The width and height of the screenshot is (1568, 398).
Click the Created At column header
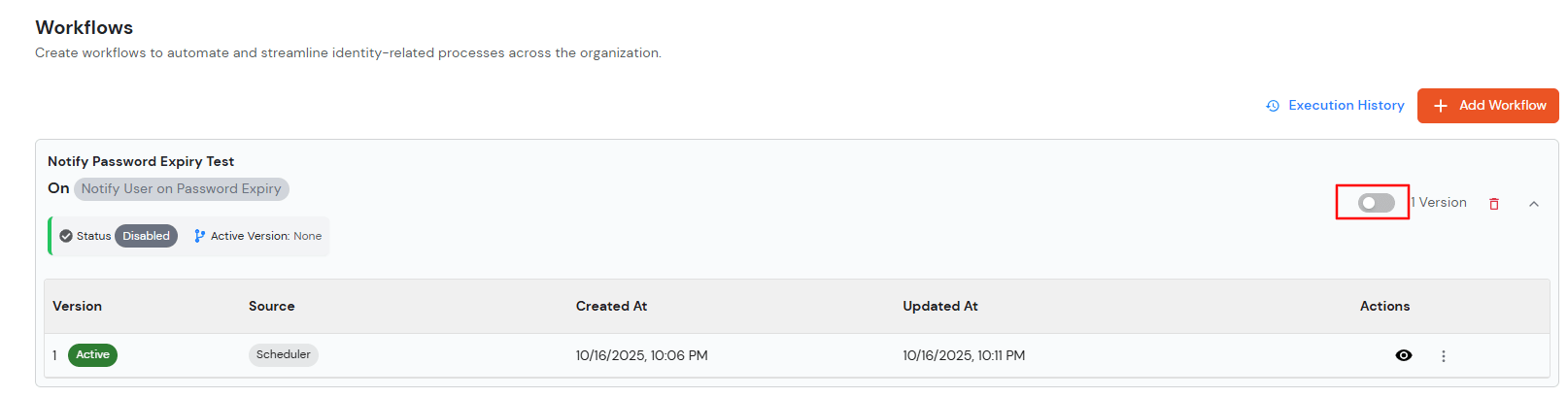pos(611,307)
